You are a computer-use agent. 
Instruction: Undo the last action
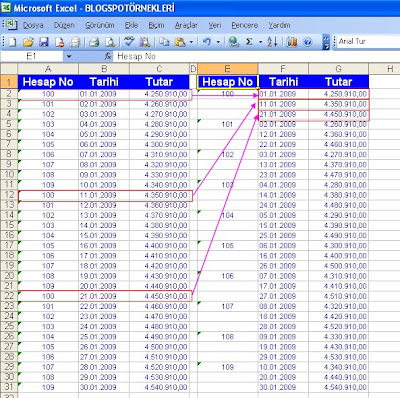coord(207,42)
